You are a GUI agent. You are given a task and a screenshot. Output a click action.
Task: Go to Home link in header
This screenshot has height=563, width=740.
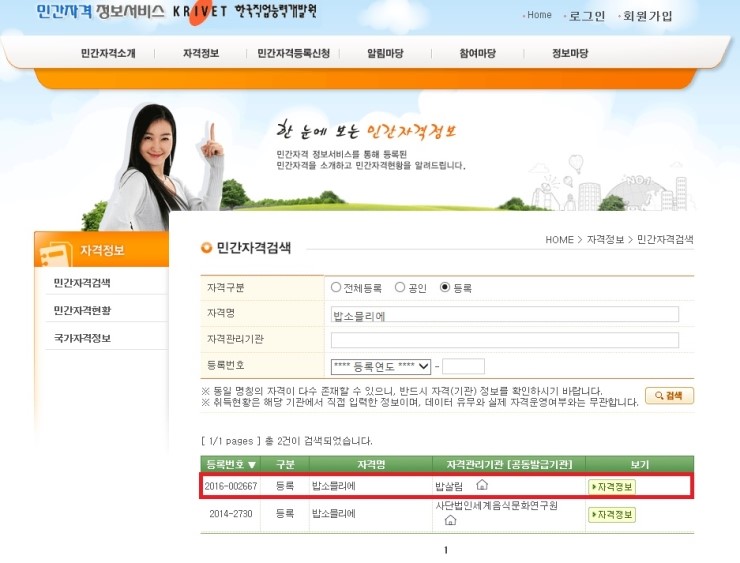tap(539, 15)
